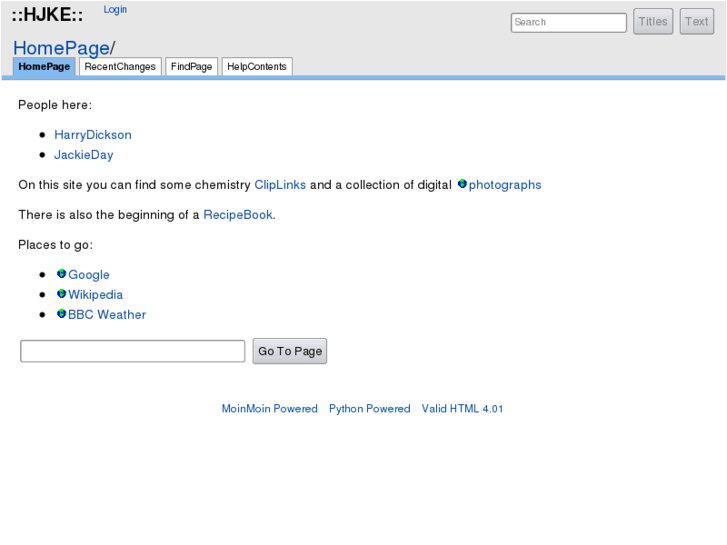Open the BBC Weather link
This screenshot has height=545, width=727.
pyautogui.click(x=107, y=314)
